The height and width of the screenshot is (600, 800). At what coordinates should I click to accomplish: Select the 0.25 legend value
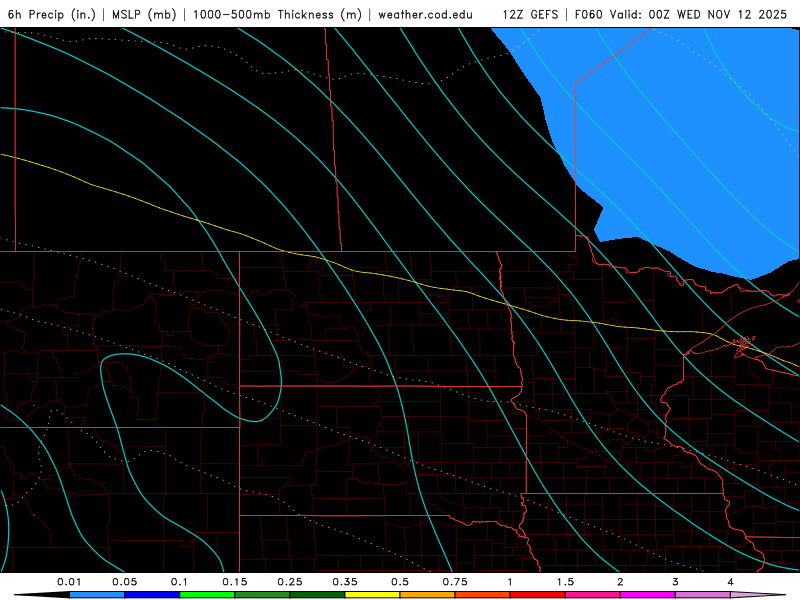point(290,582)
